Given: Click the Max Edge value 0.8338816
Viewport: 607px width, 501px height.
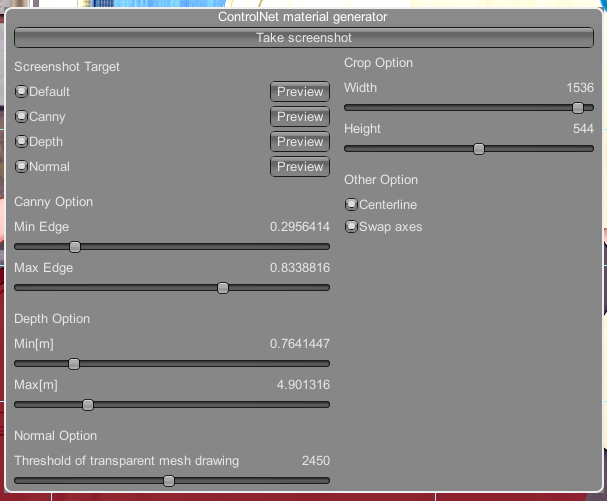Looking at the screenshot, I should click(300, 268).
